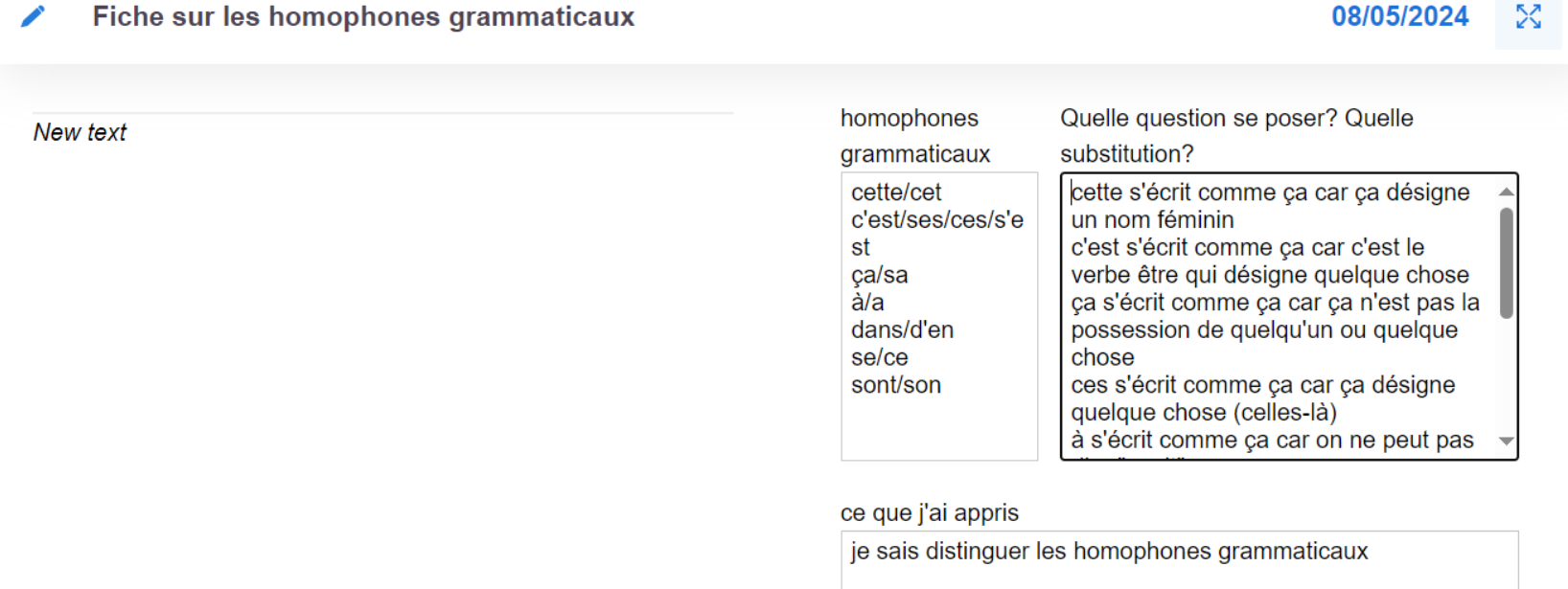1568x589 pixels.
Task: Click the scroll up arrow in question box
Action: (x=1507, y=192)
